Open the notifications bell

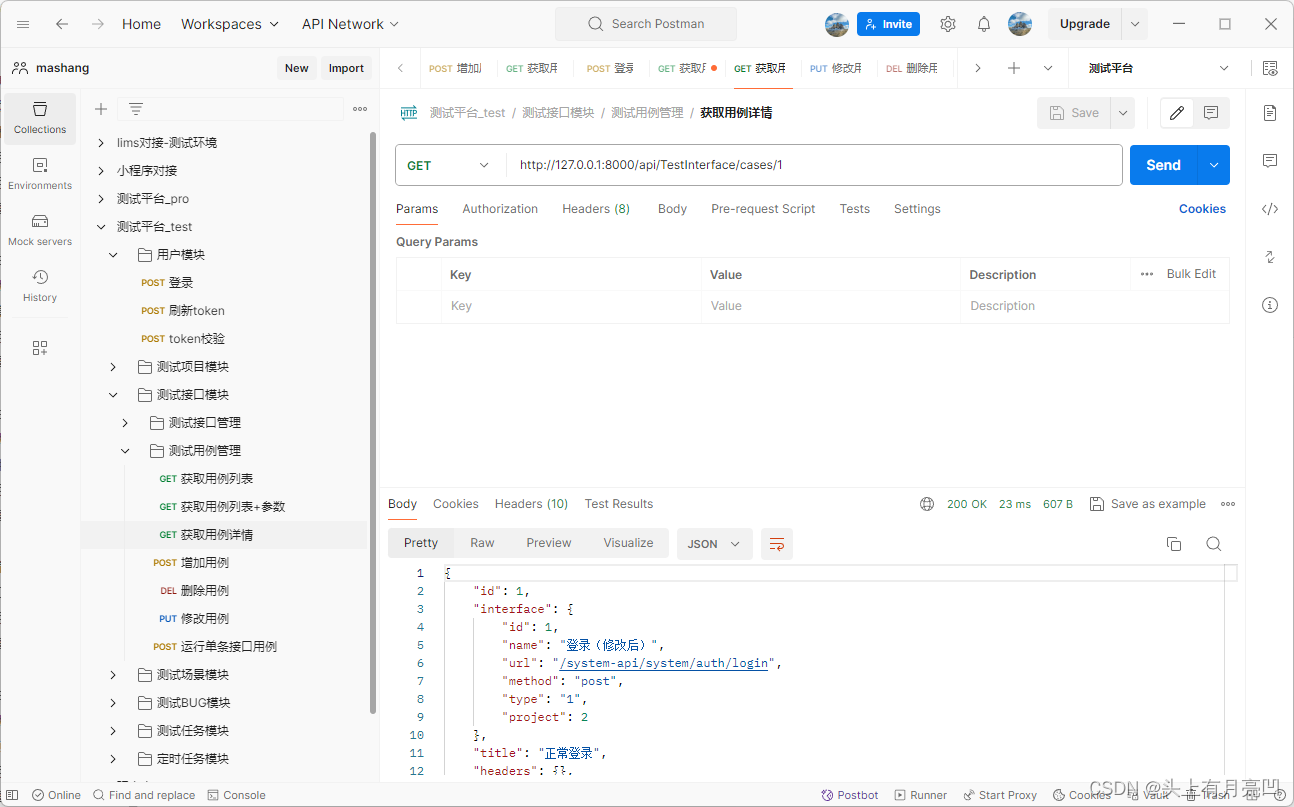(984, 24)
